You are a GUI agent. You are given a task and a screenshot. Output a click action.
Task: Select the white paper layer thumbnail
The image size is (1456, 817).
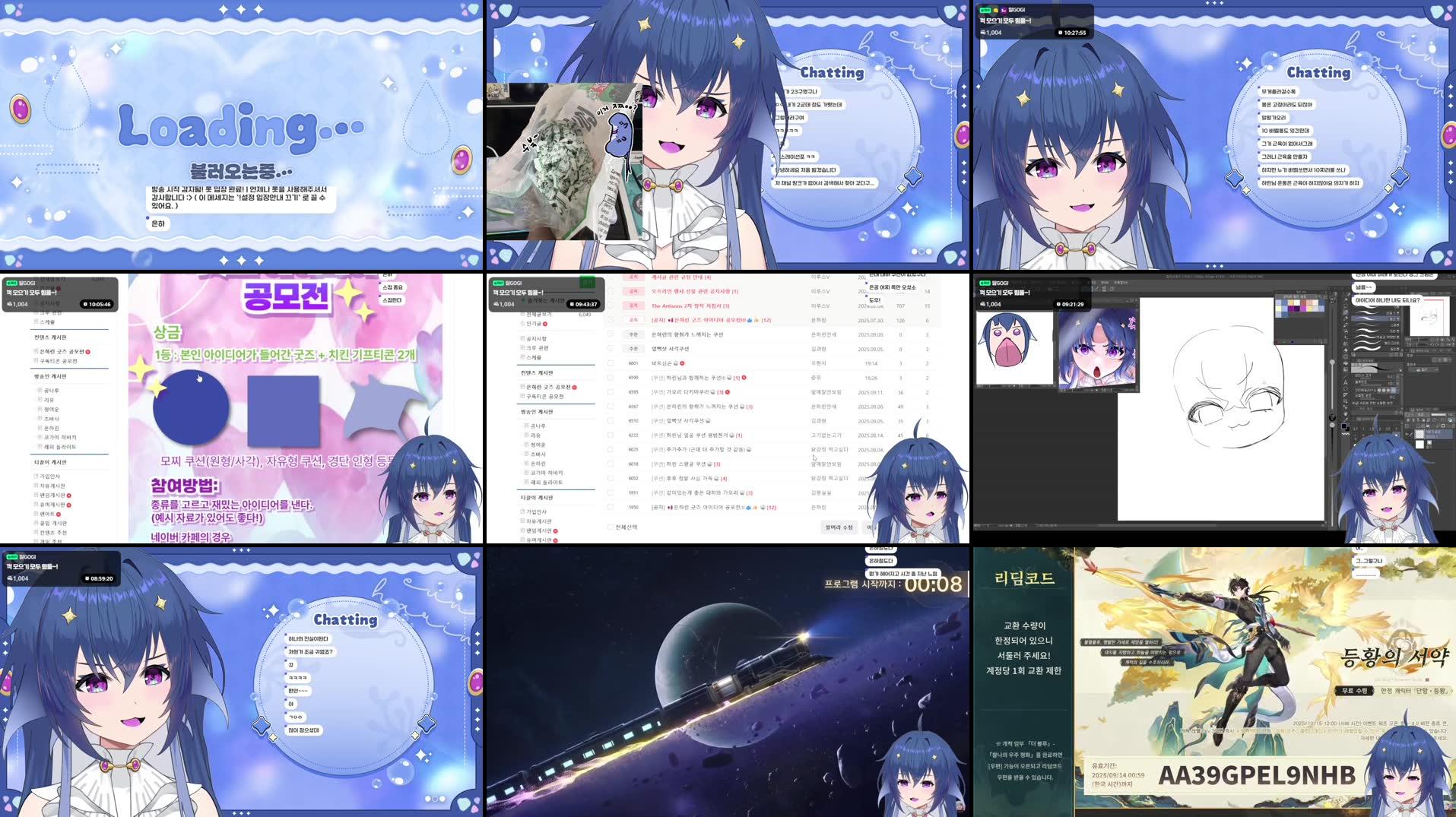click(1420, 444)
